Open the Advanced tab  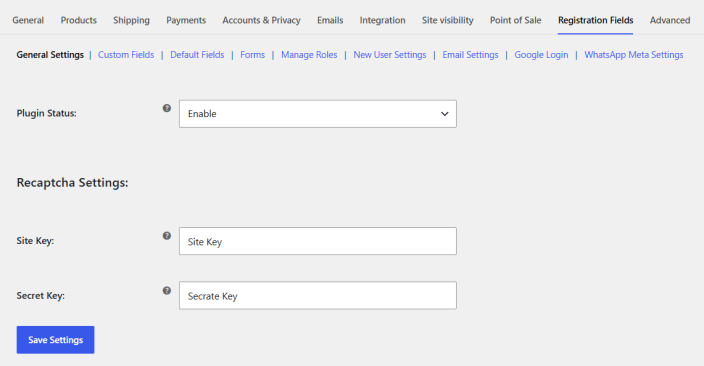670,20
